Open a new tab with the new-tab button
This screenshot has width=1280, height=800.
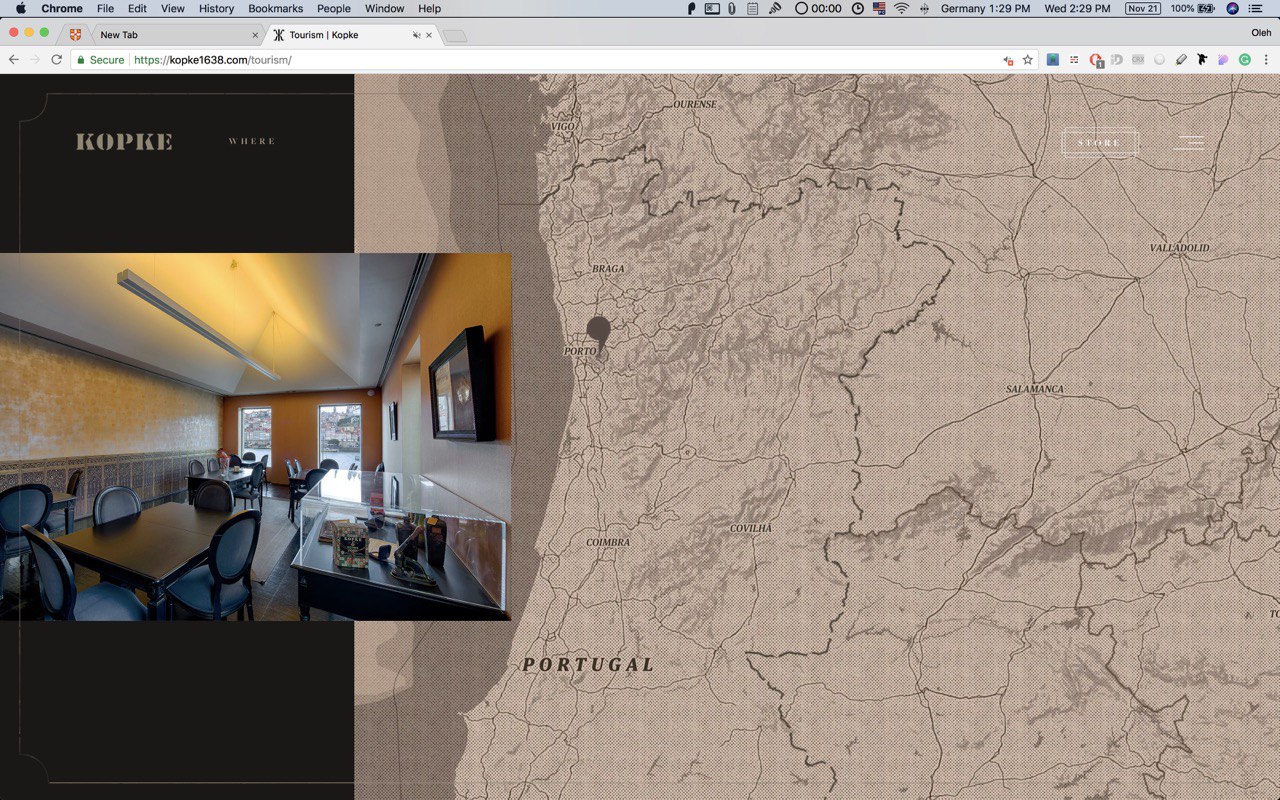[455, 36]
